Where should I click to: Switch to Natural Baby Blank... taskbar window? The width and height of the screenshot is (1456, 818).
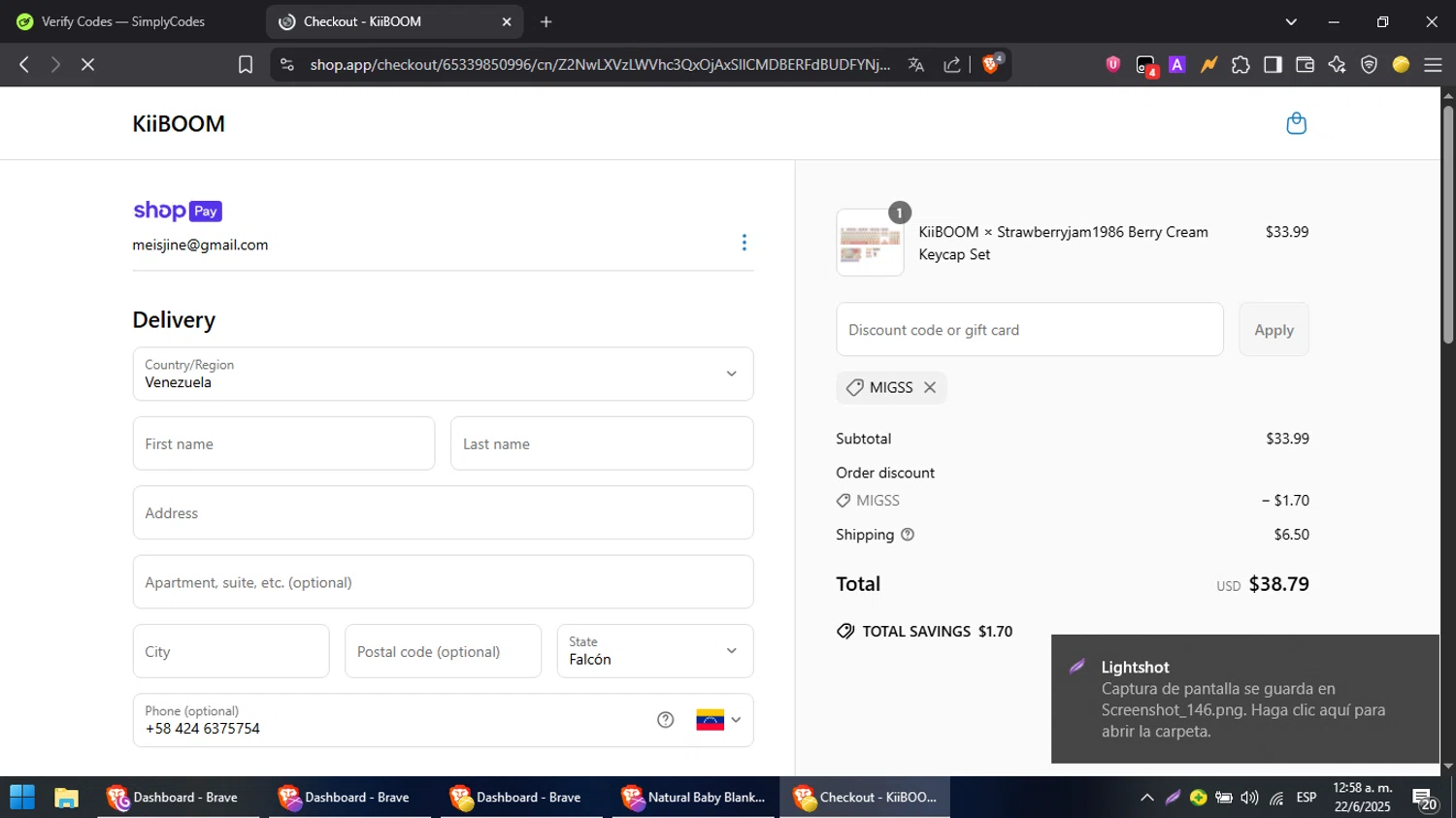click(694, 797)
